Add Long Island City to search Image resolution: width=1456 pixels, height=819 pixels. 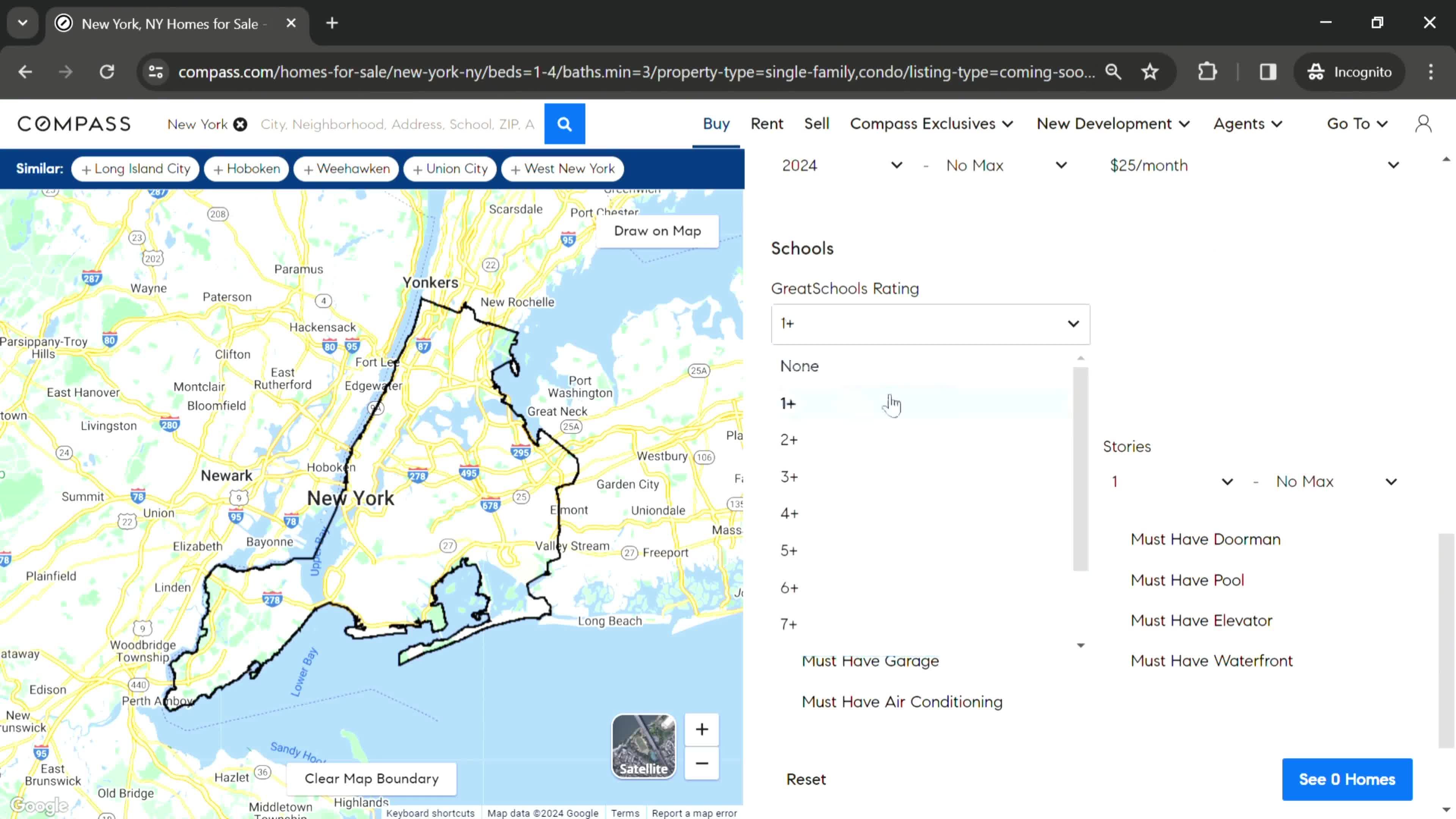(x=136, y=168)
